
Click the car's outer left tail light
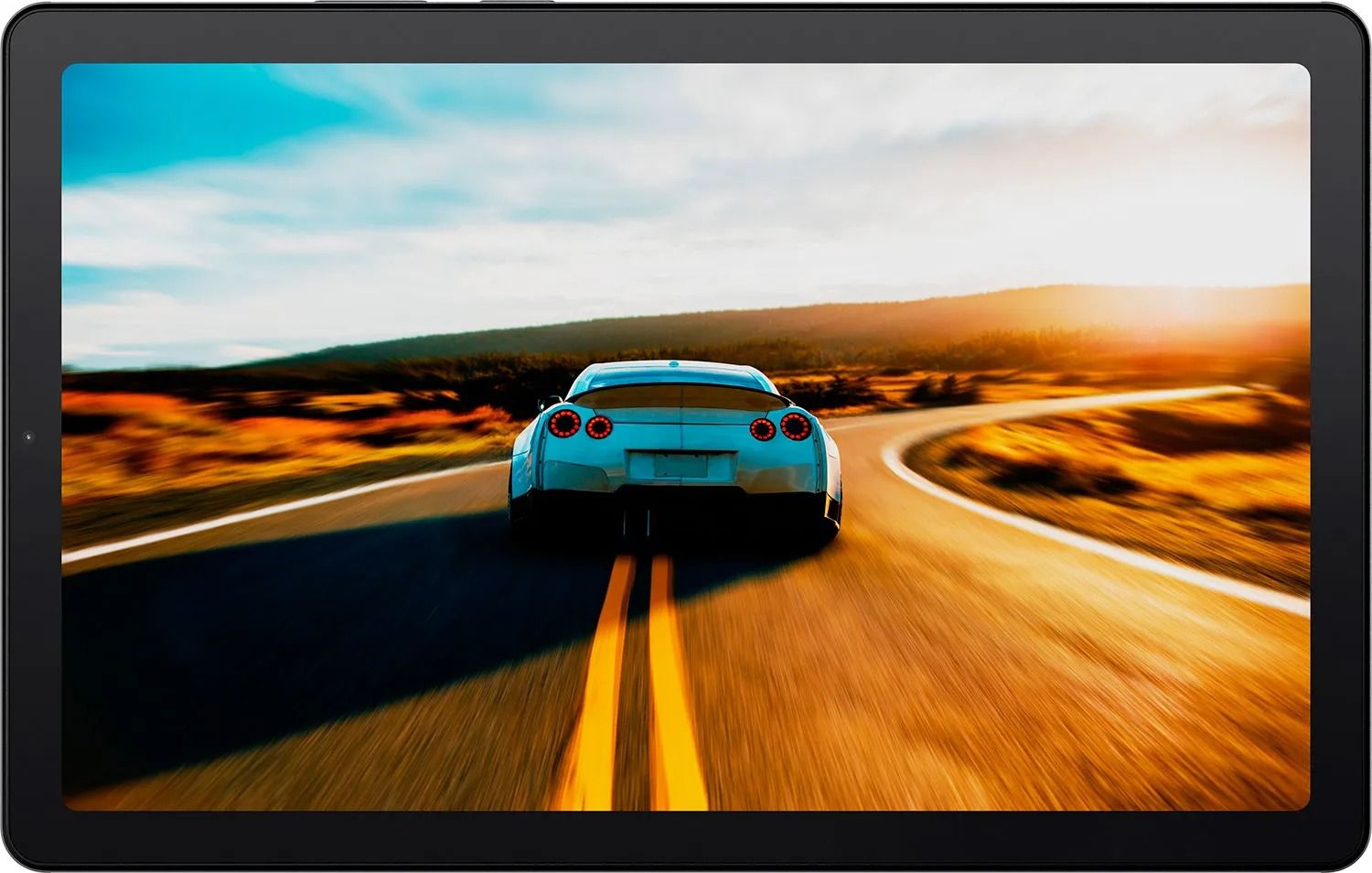(564, 423)
